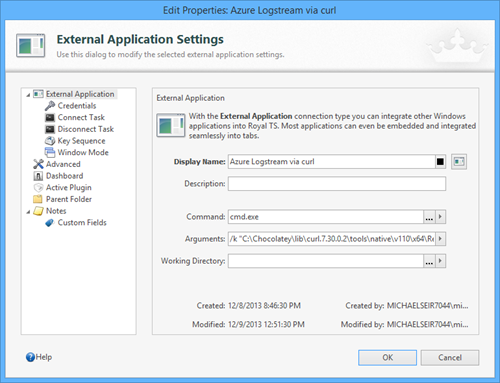The width and height of the screenshot is (500, 383).
Task: Click the Modified date 12/9/2013 12:51:30 PM
Action: tap(266, 324)
